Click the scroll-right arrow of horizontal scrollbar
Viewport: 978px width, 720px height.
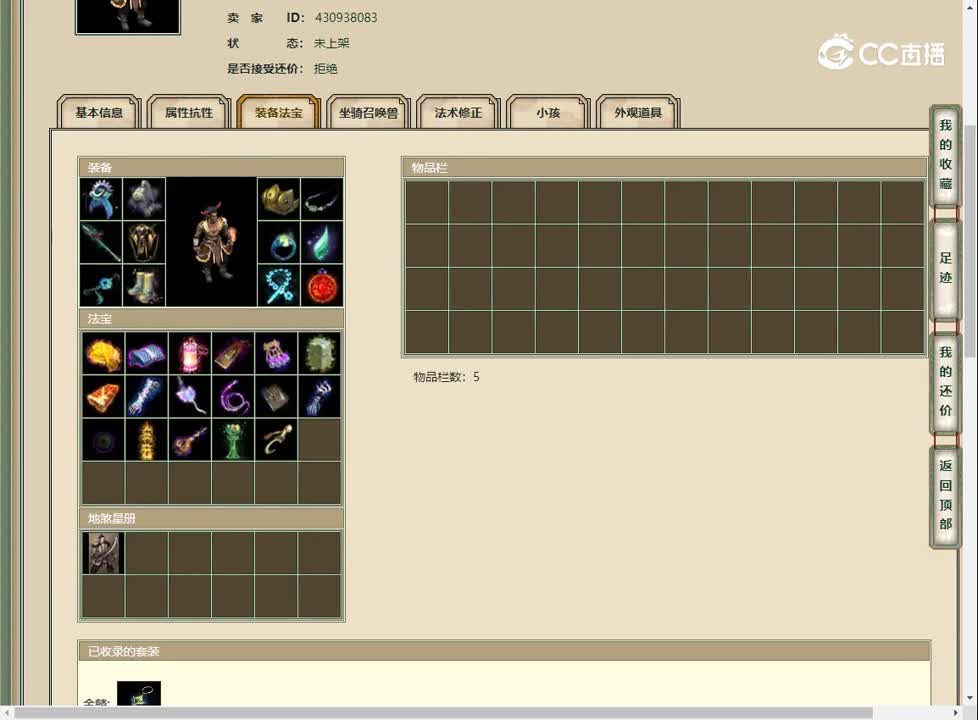(956, 713)
